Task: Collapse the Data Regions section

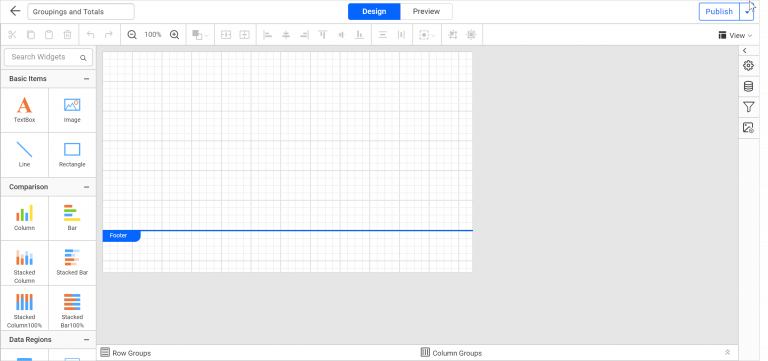Action: (x=87, y=339)
